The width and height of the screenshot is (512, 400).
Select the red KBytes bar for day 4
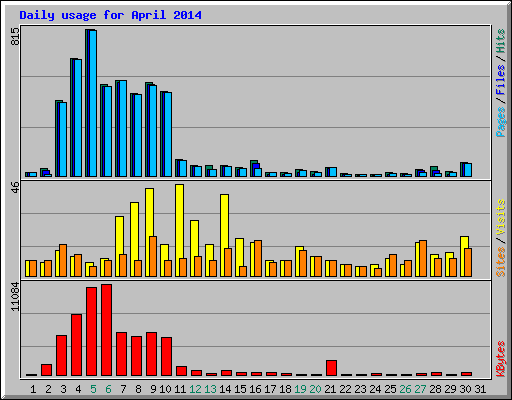77,345
